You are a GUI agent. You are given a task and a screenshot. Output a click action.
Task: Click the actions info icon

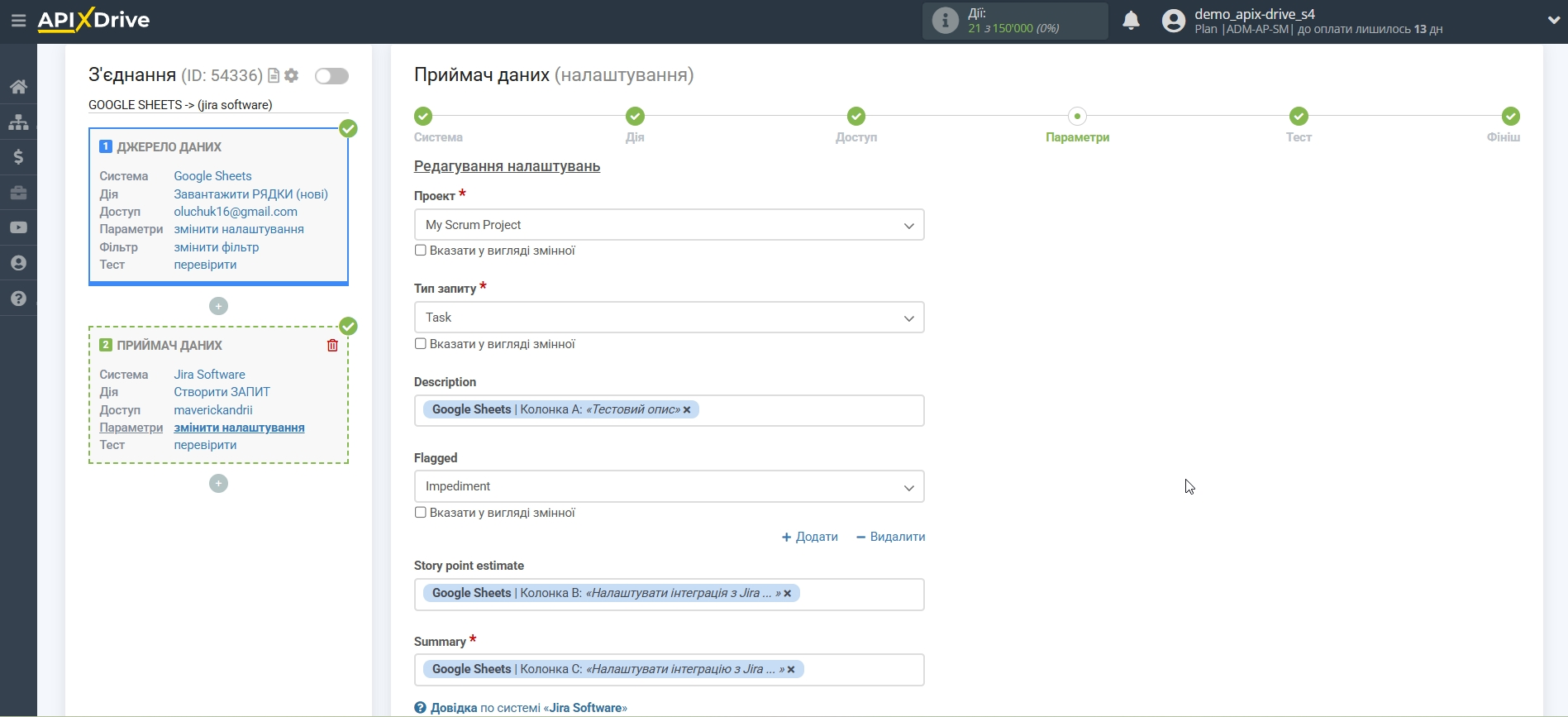click(946, 21)
